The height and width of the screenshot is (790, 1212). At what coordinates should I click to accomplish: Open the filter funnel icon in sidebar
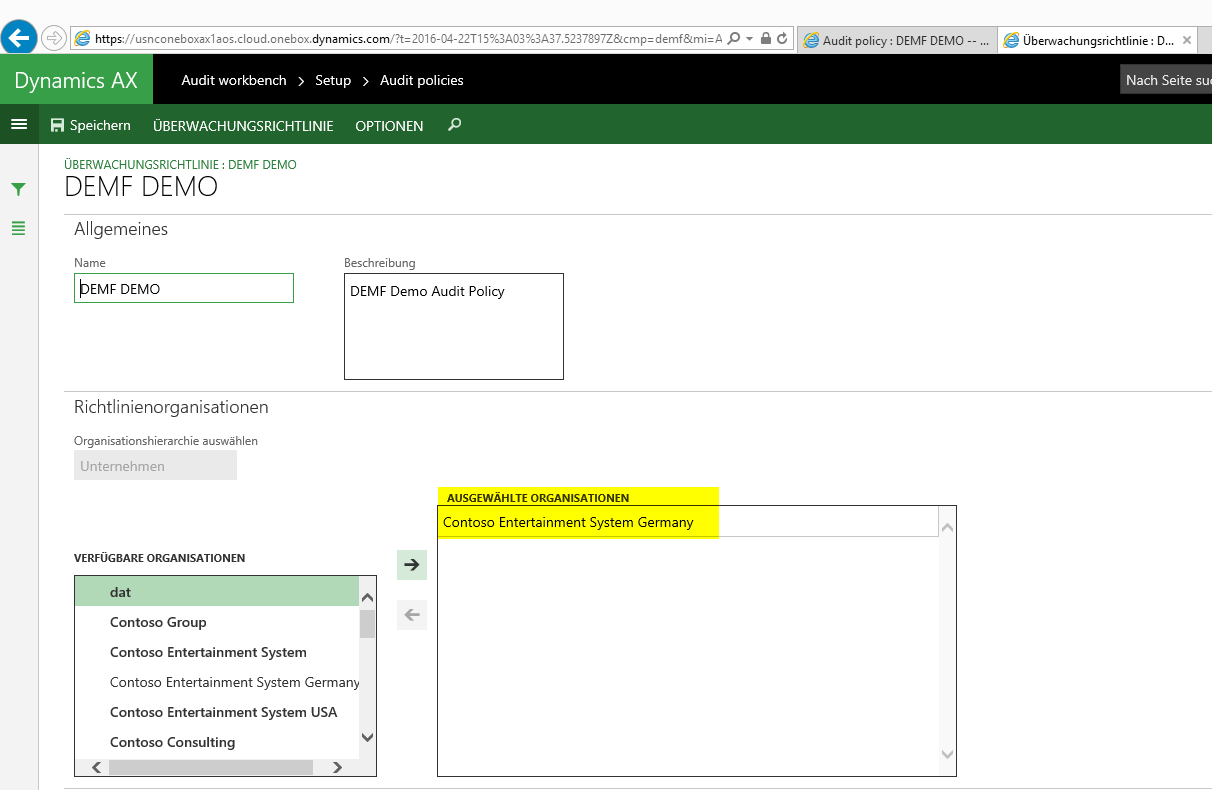(x=18, y=189)
